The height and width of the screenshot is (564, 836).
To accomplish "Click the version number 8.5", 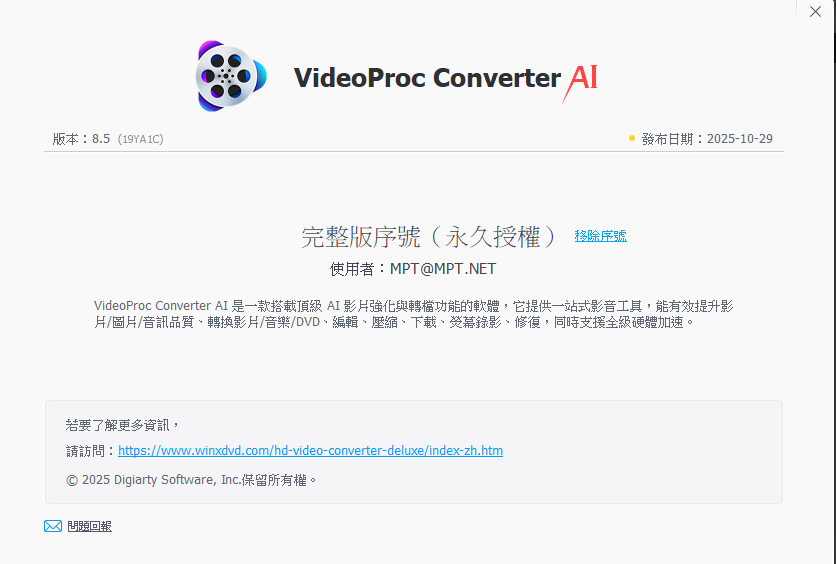I will (101, 139).
